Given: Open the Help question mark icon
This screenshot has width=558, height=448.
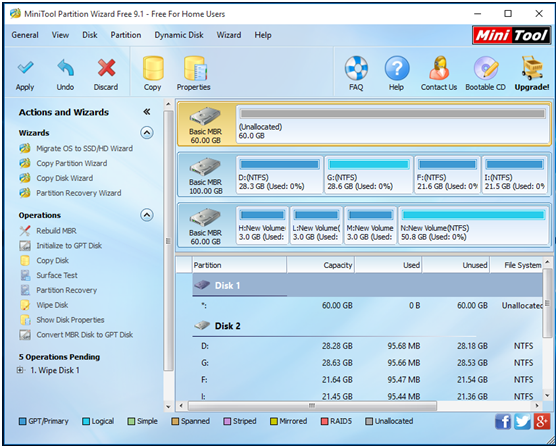Looking at the screenshot, I should (396, 68).
